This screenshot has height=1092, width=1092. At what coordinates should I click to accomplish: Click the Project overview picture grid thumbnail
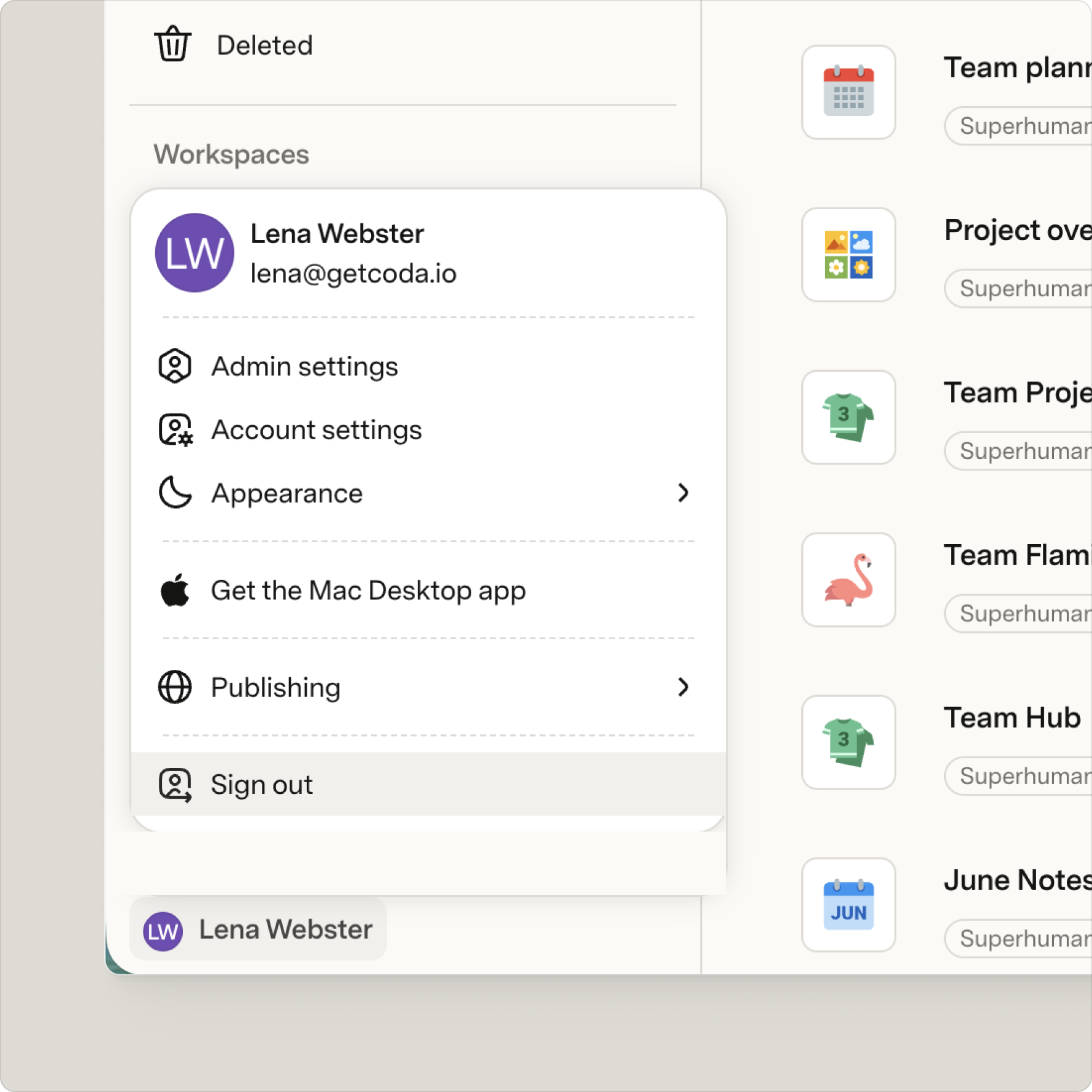click(848, 255)
